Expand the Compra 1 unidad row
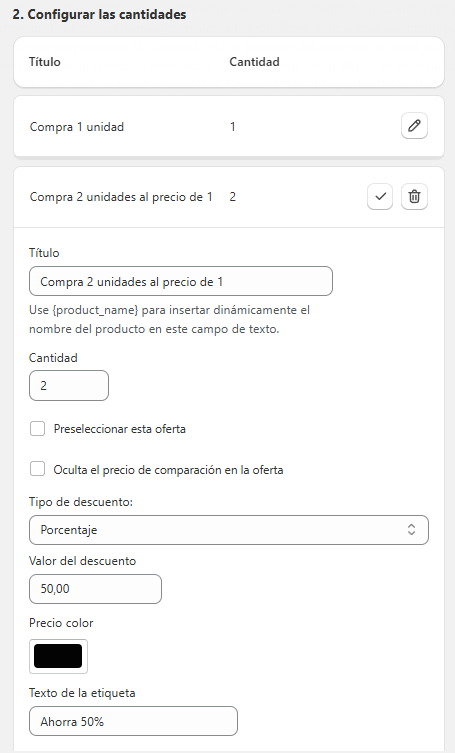455x753 pixels. point(229,126)
